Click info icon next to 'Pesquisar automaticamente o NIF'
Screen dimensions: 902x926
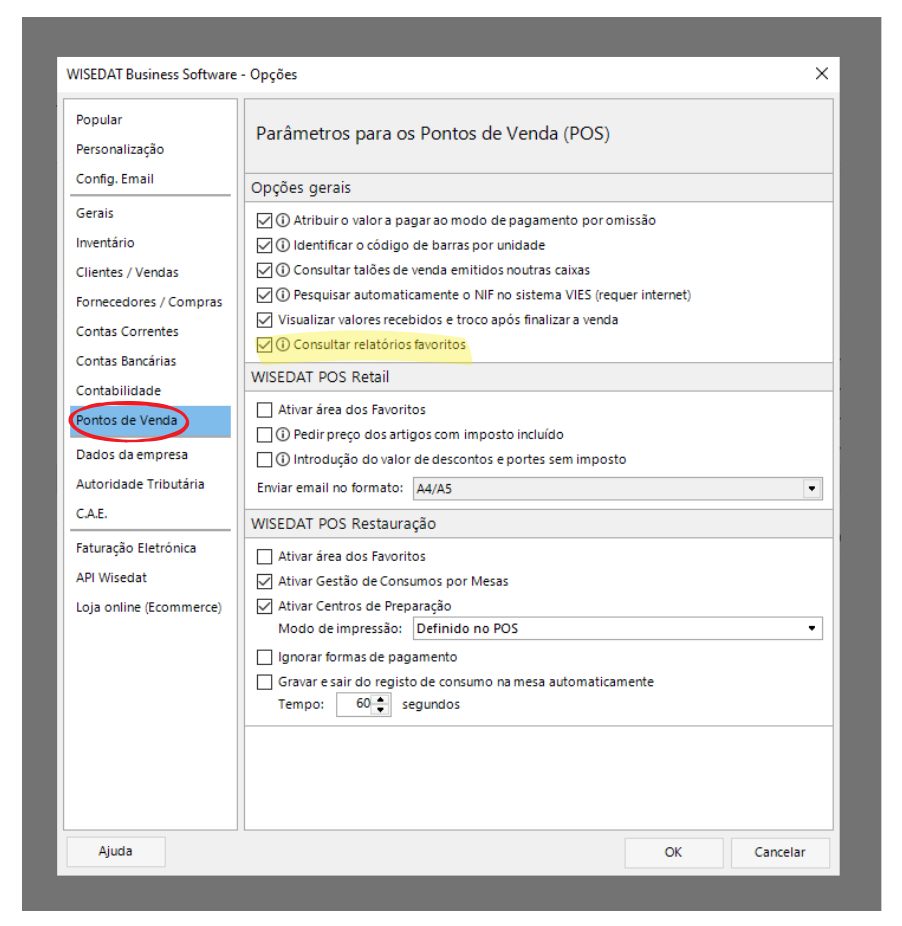click(x=283, y=295)
